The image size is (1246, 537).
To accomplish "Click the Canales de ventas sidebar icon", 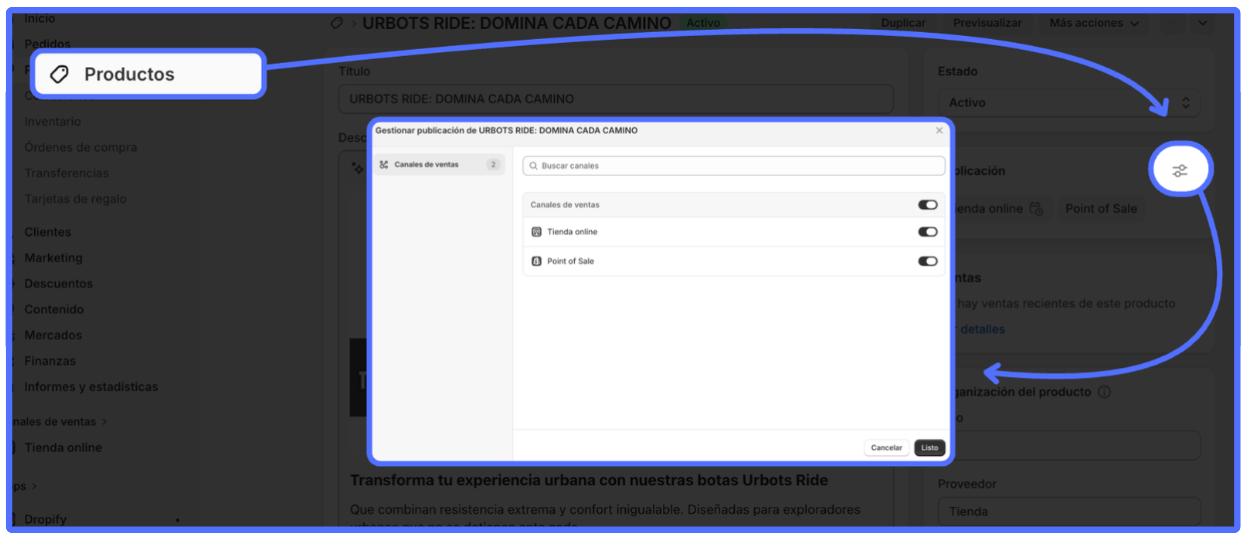I will pos(384,165).
